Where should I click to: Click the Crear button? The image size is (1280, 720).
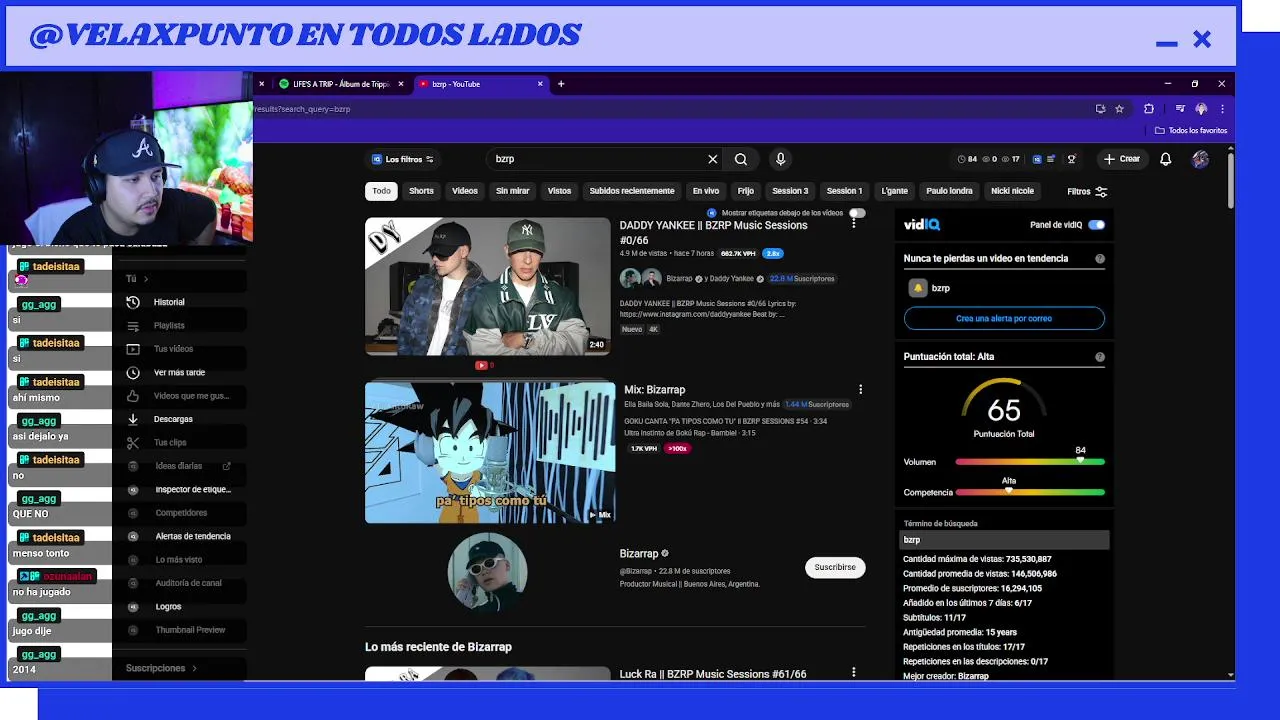pyautogui.click(x=1121, y=159)
